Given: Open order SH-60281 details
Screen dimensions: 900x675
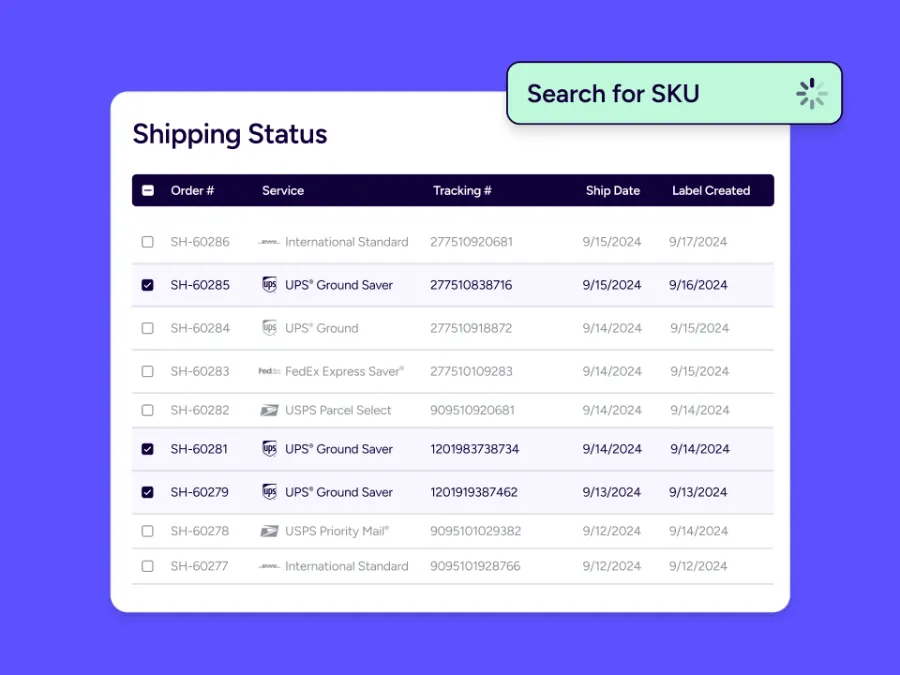Looking at the screenshot, I should 199,449.
